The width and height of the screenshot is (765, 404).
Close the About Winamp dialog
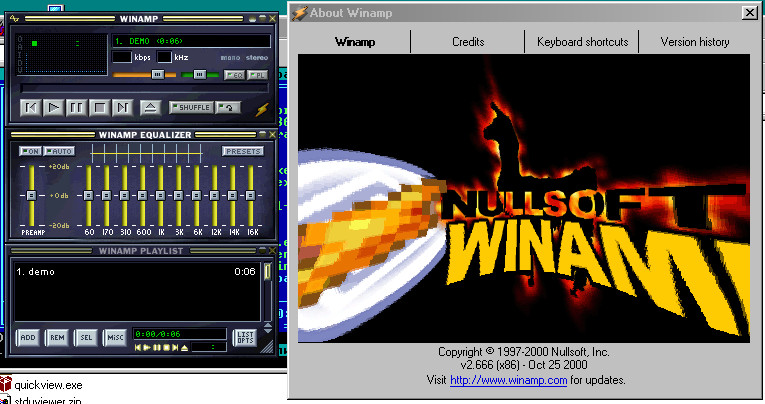pos(749,13)
